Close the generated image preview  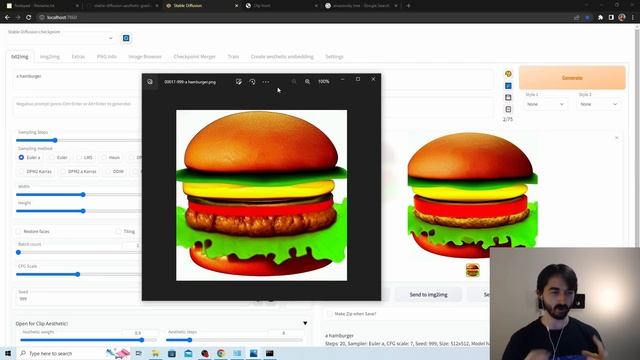pos(616,138)
